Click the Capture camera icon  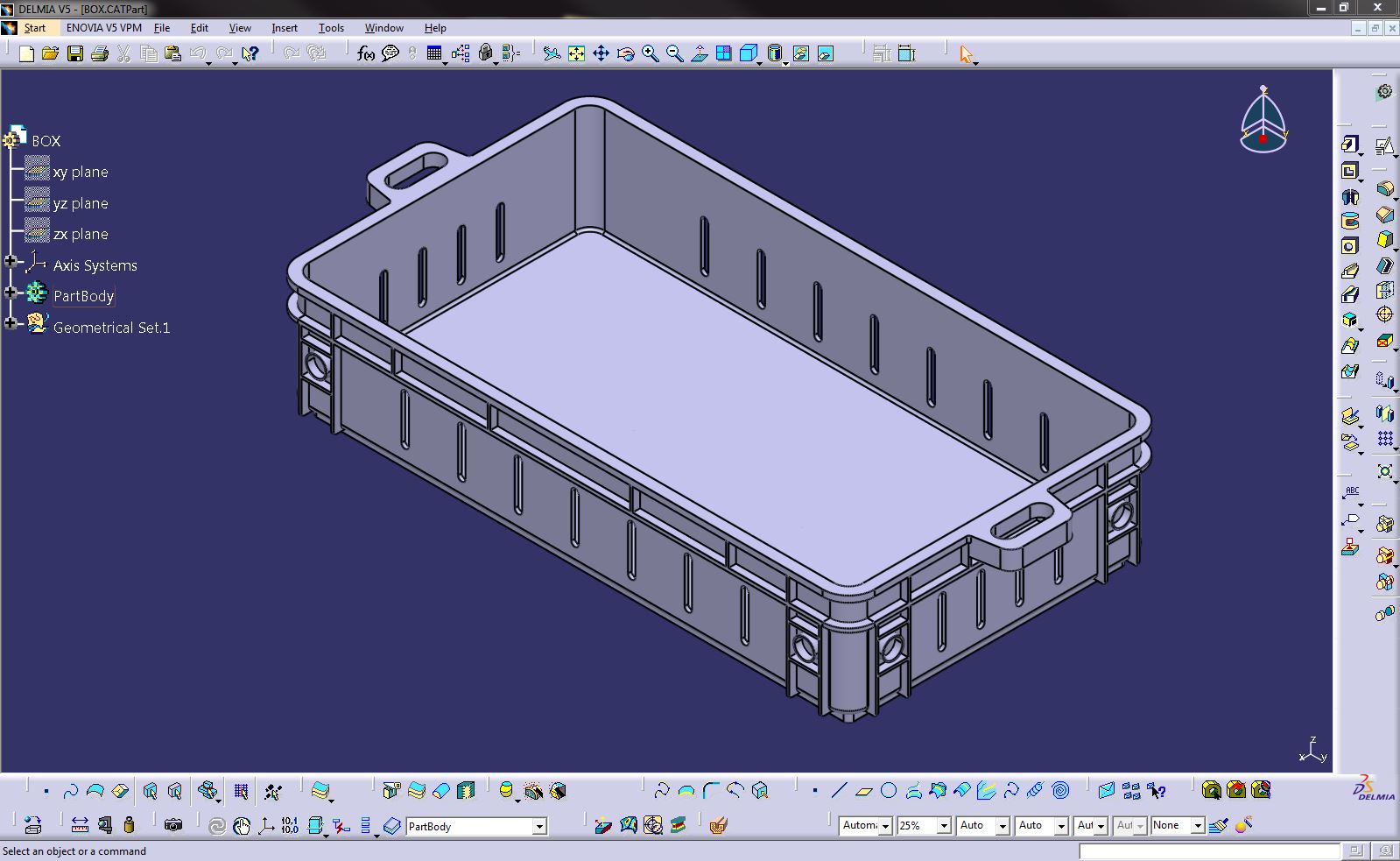[173, 825]
